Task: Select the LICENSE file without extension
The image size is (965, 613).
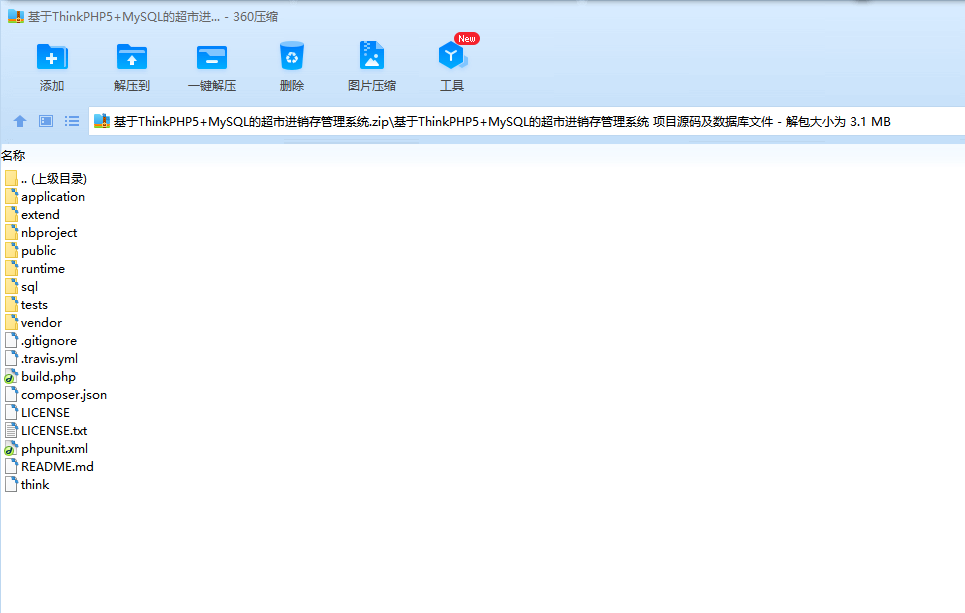Action: 37,412
